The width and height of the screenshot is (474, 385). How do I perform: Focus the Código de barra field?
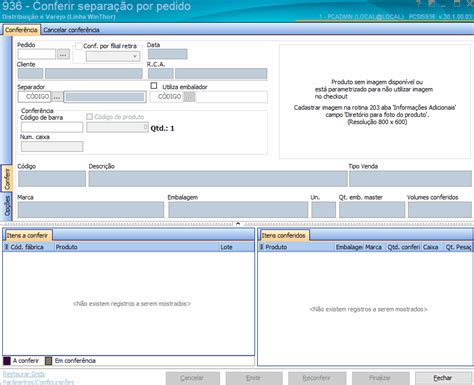52,127
